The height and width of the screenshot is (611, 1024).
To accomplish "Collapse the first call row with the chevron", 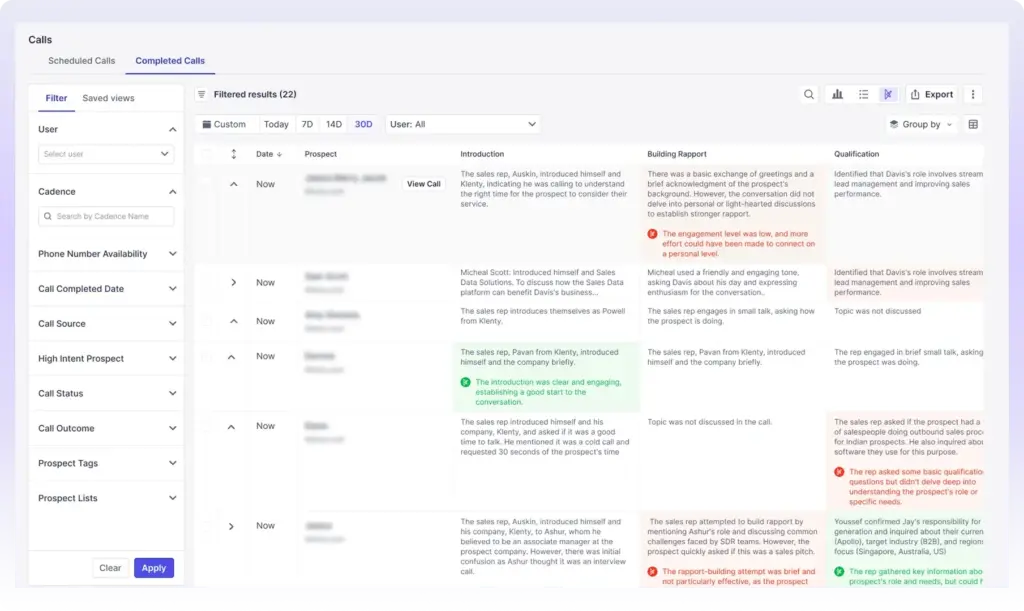I will (233, 183).
